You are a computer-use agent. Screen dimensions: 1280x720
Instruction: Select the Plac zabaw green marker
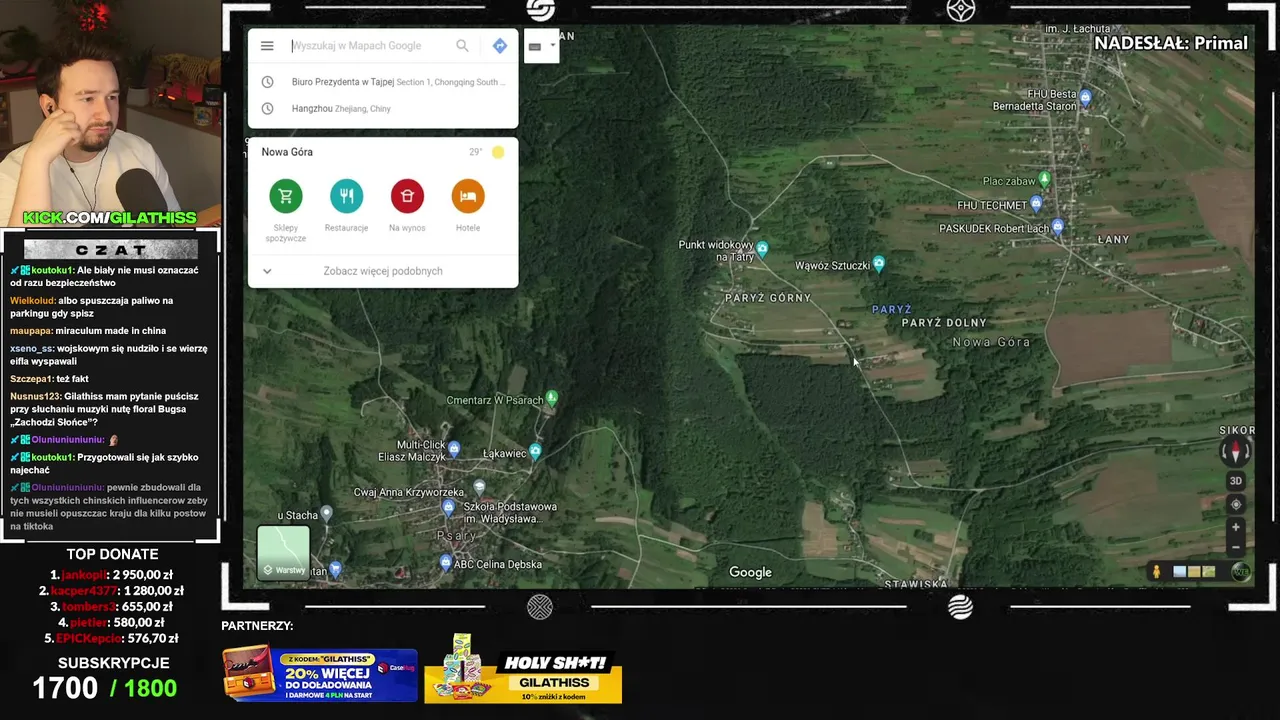1045,179
